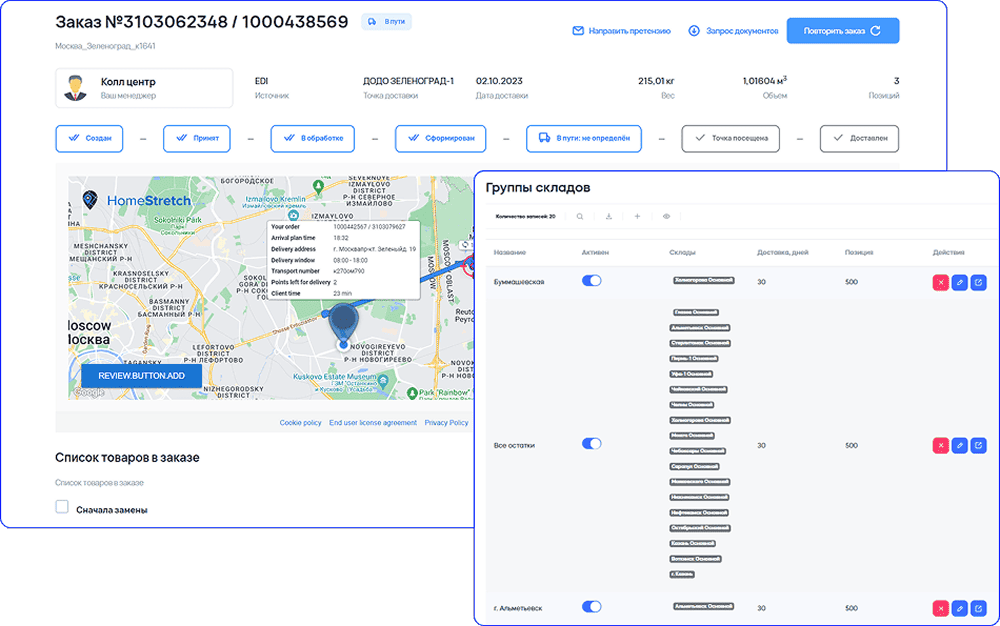This screenshot has height=626, width=1000.
Task: Toggle the Активен switch for Все остатки
Action: tap(592, 444)
